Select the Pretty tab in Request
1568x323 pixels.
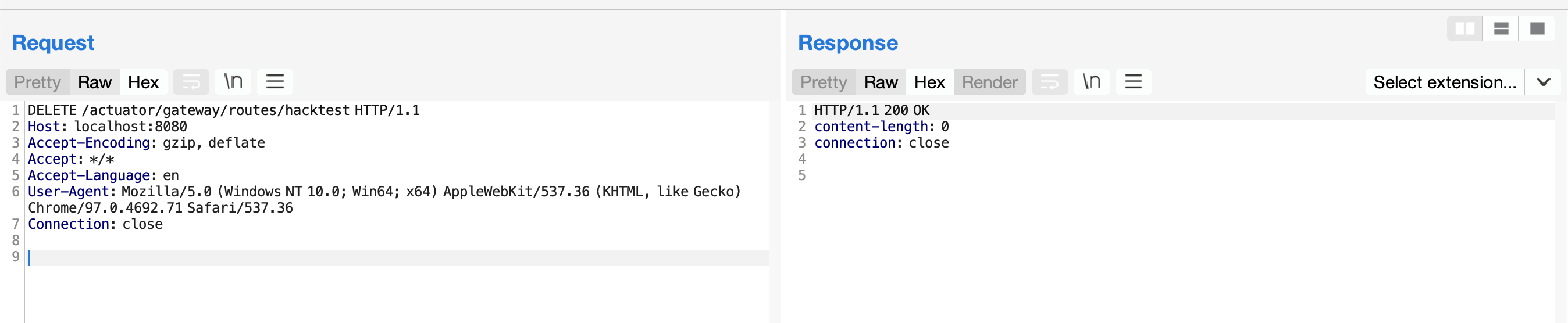(38, 82)
